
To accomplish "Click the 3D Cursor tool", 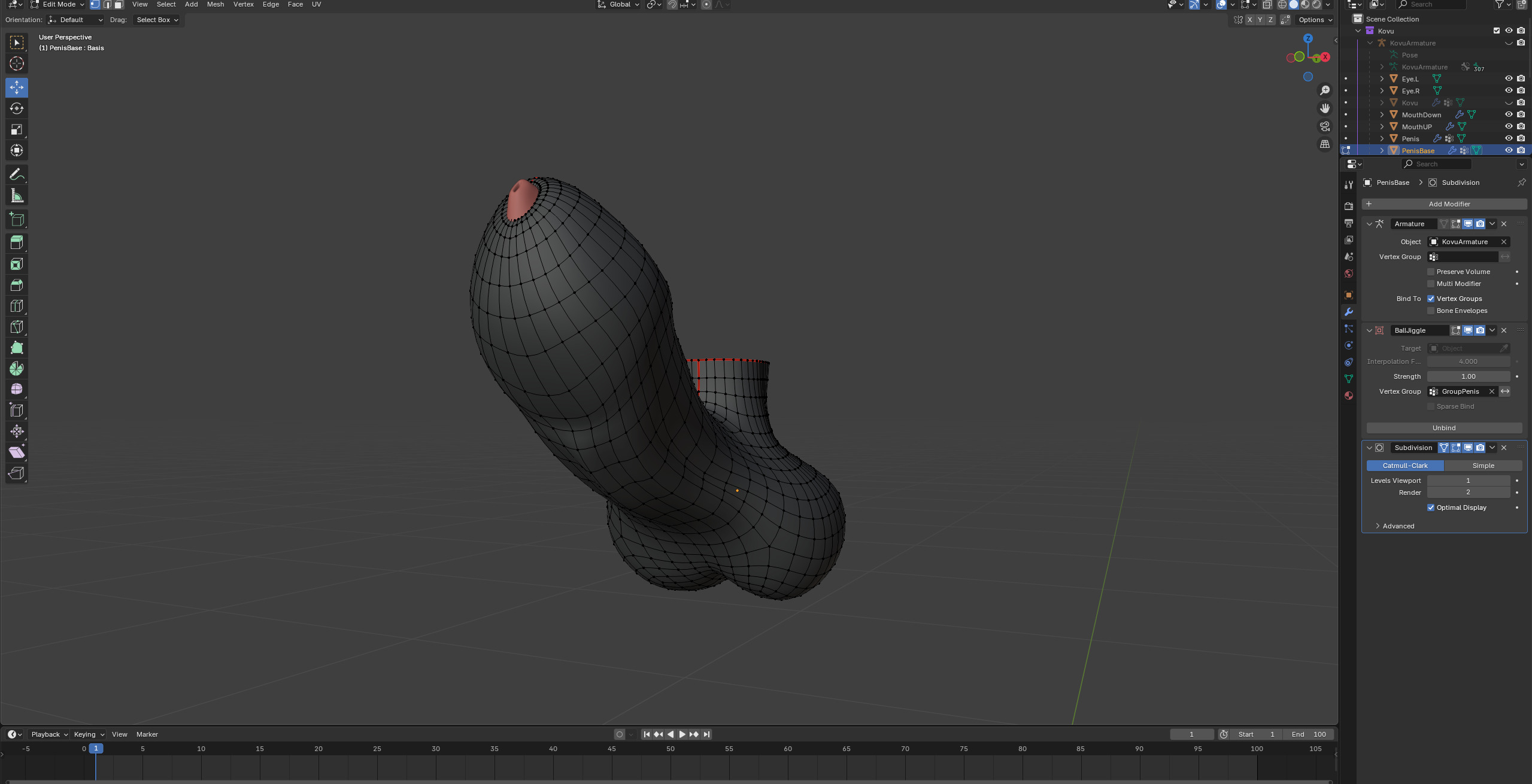I will tap(17, 63).
